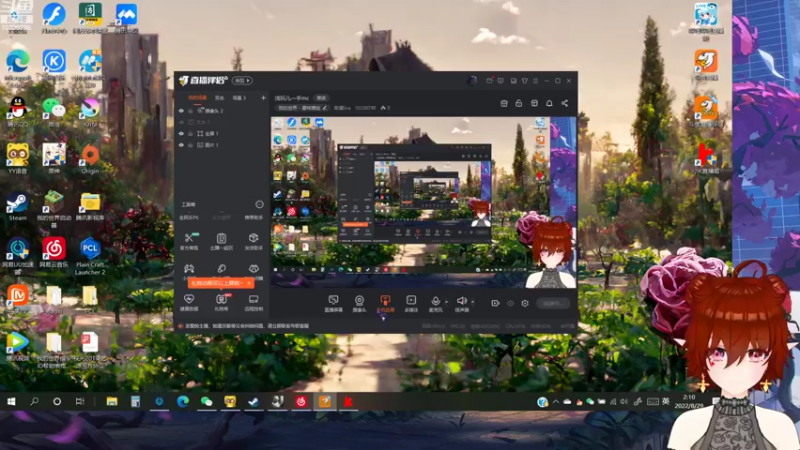This screenshot has height=450, width=800.
Task: Open the Tencent QQ penguin desktop icon
Action: click(x=17, y=112)
